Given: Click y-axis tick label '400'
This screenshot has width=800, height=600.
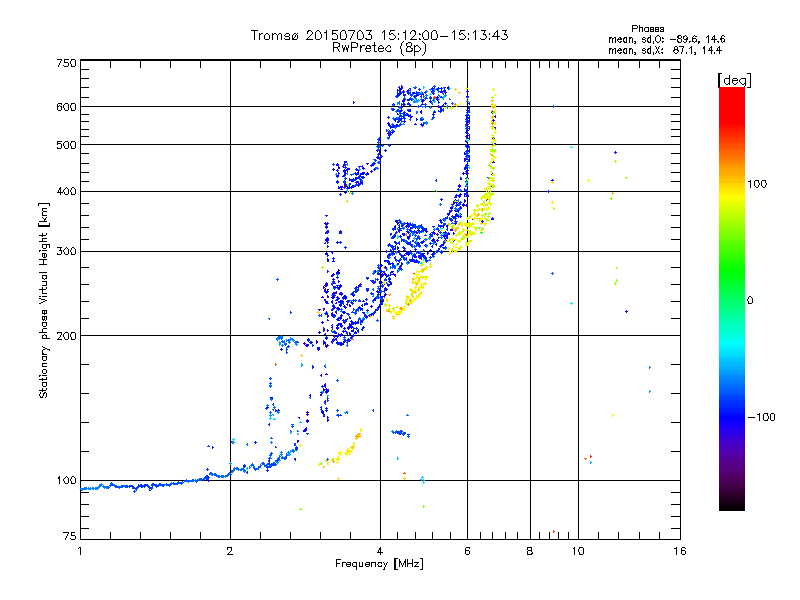Looking at the screenshot, I should (66, 191).
